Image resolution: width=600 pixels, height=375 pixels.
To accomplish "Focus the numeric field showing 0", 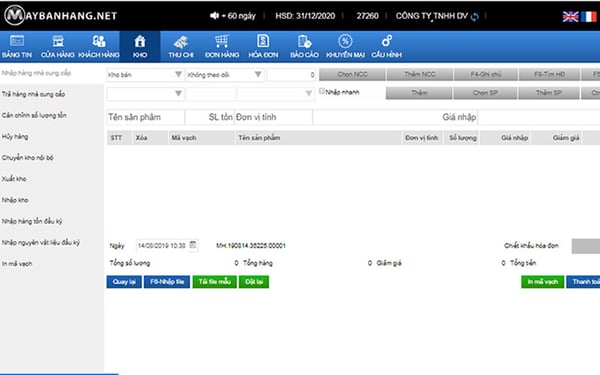I will (291, 75).
